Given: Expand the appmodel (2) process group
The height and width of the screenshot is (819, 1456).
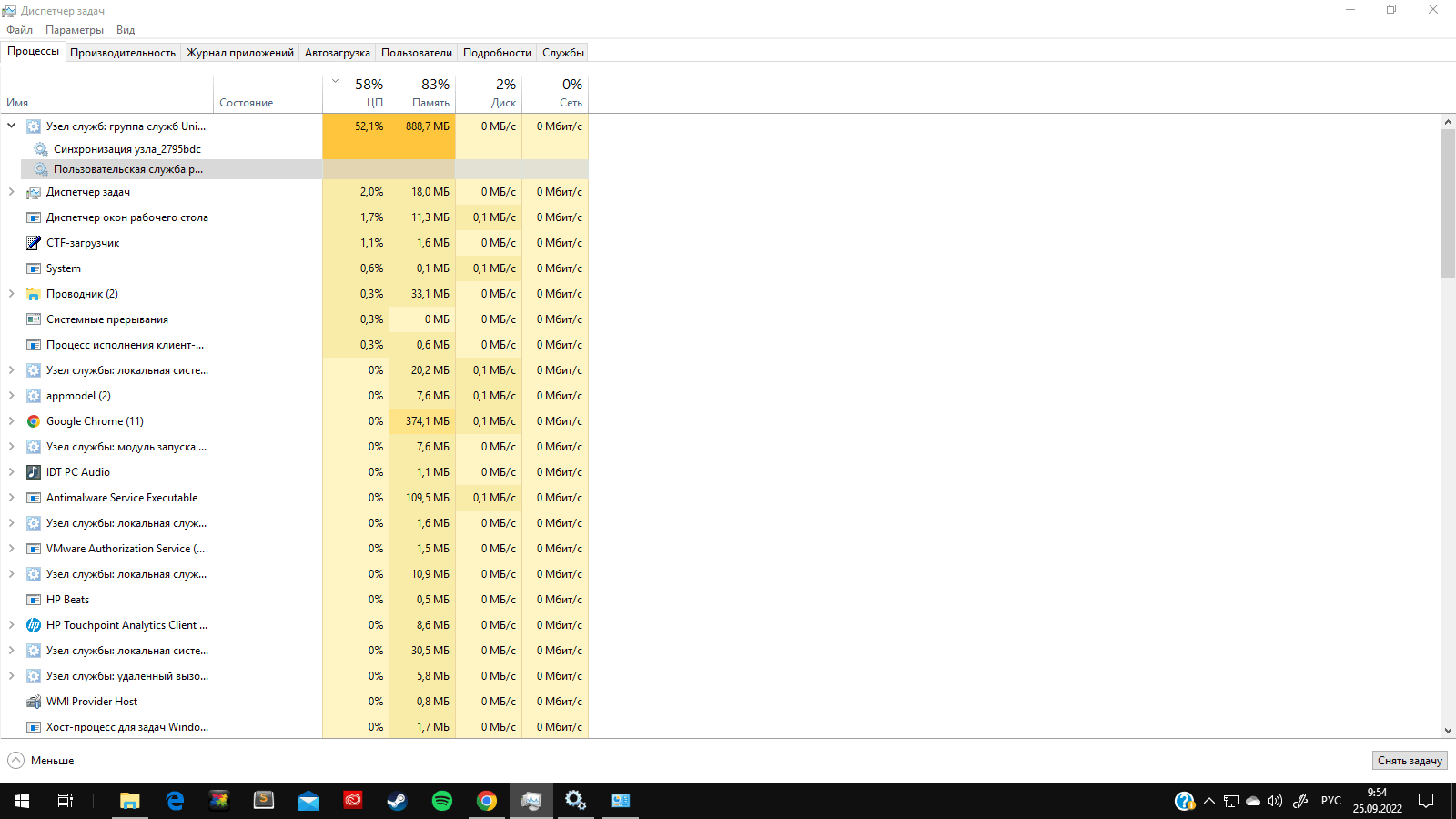Looking at the screenshot, I should [x=12, y=396].
